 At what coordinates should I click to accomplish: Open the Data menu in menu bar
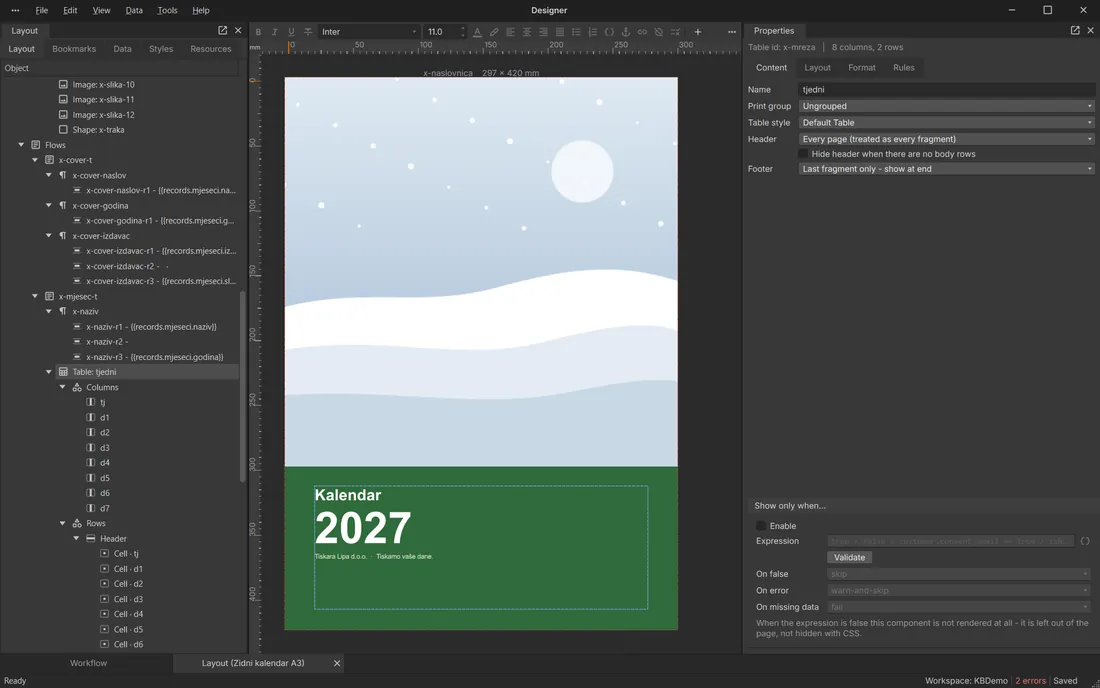pyautogui.click(x=134, y=11)
